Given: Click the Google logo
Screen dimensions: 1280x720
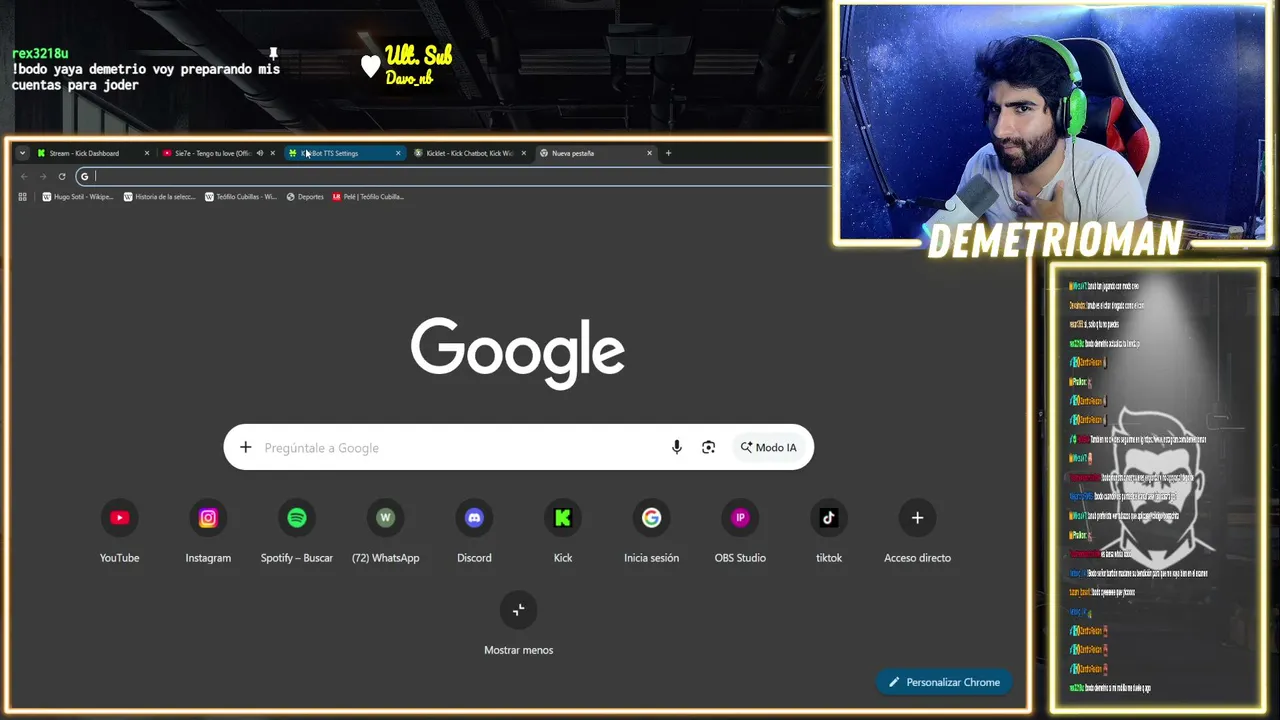Looking at the screenshot, I should tap(518, 353).
